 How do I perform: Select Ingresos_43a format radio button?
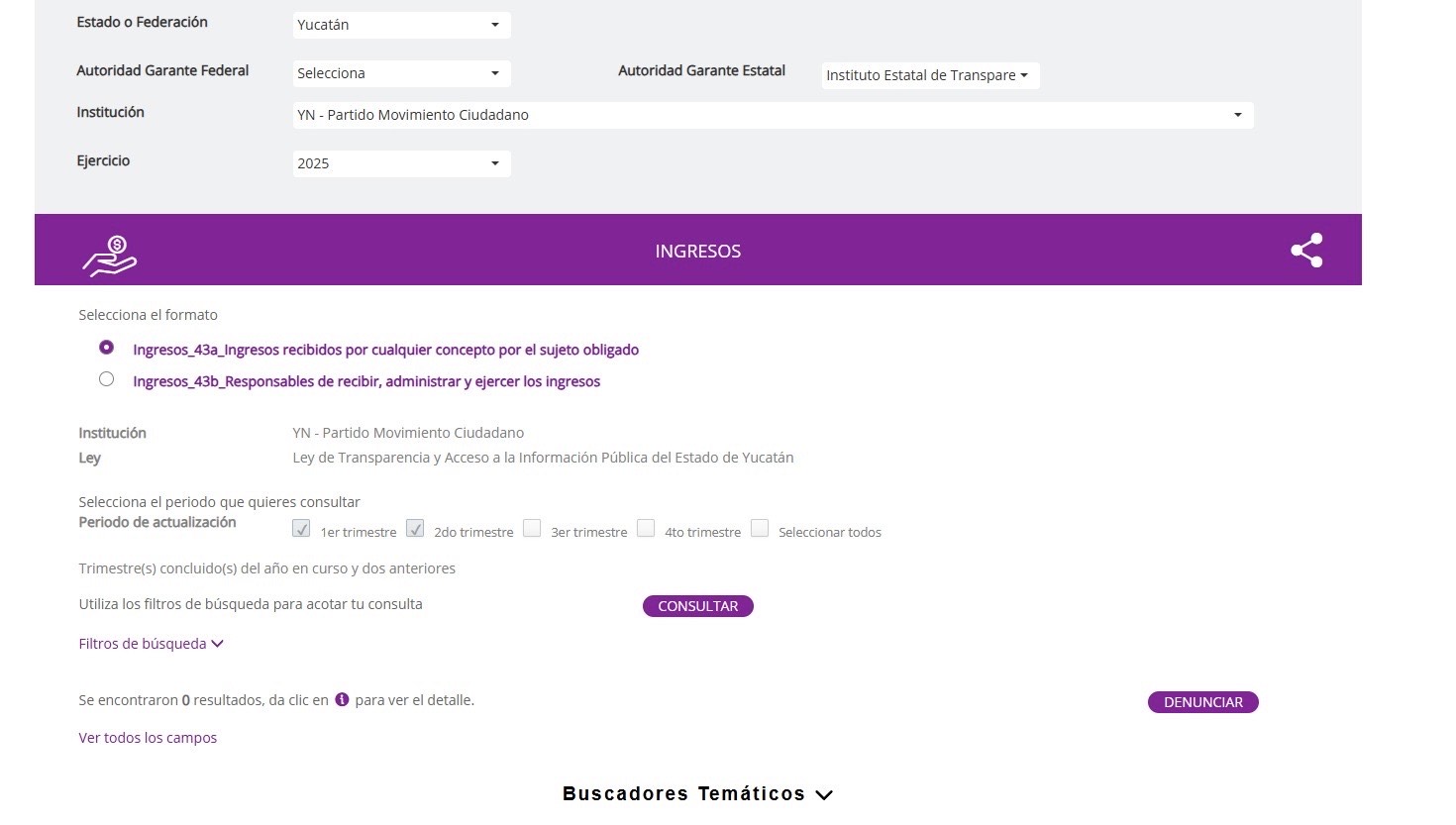pos(106,348)
